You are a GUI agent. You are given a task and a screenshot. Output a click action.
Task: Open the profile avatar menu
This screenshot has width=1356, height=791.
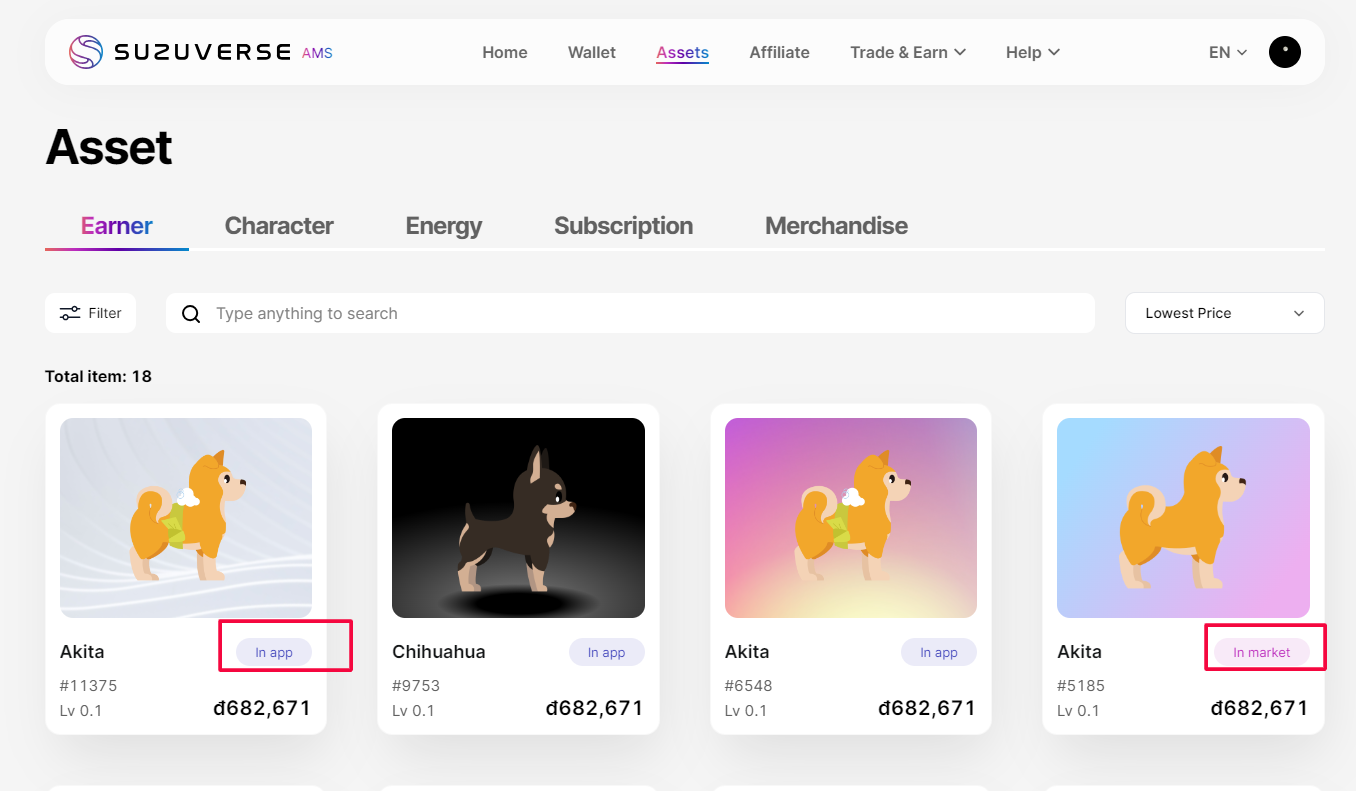(x=1284, y=51)
